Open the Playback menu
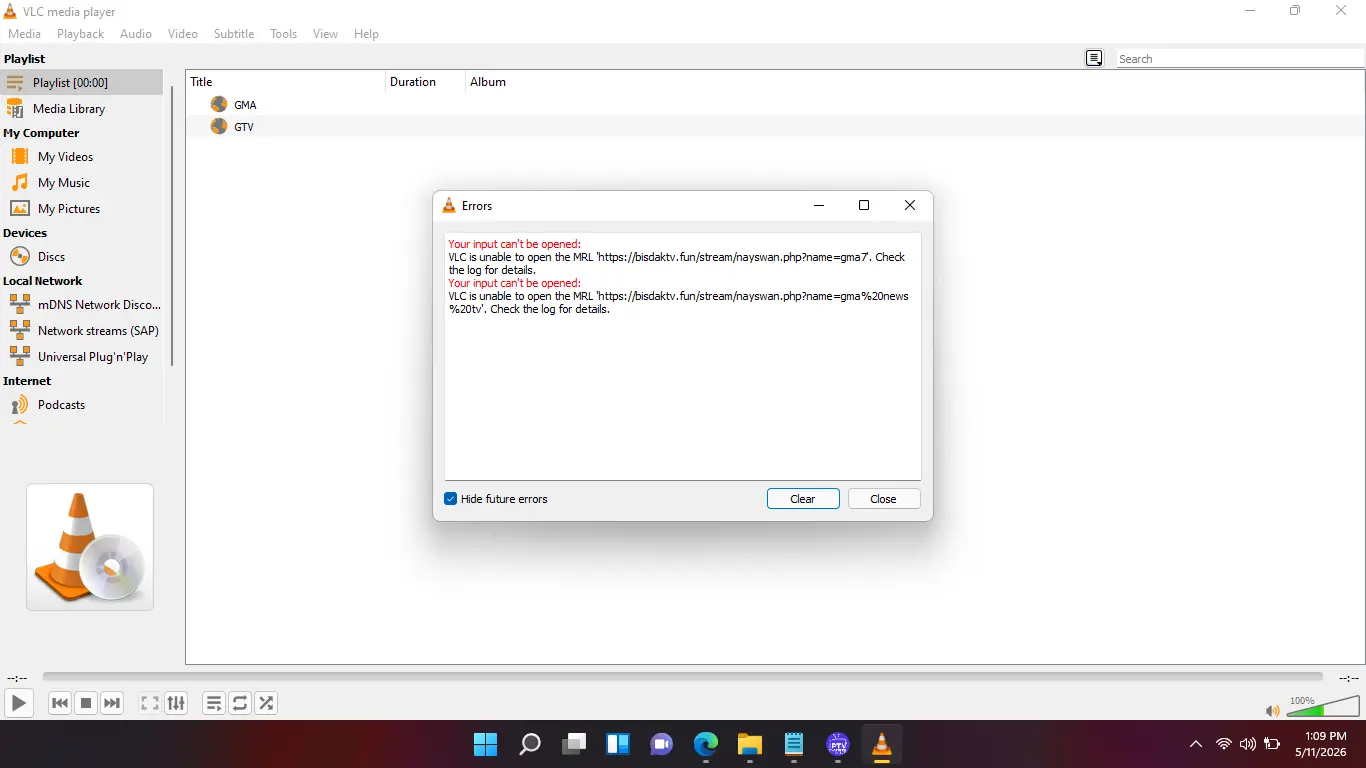1366x768 pixels. tap(81, 34)
